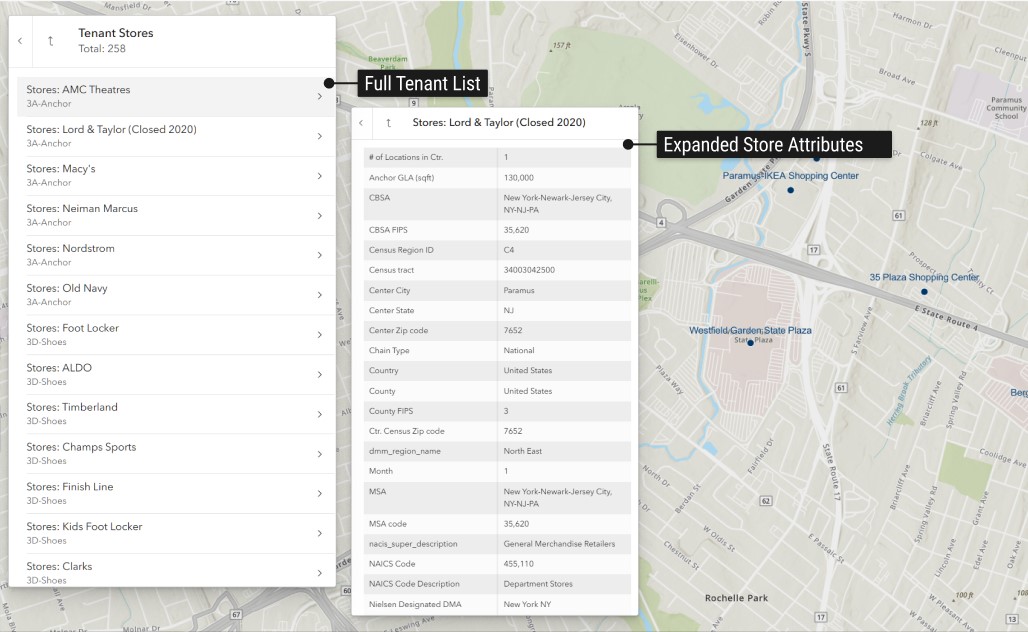Expand Macy's store details chevron
The height and width of the screenshot is (632, 1028).
pos(319,176)
